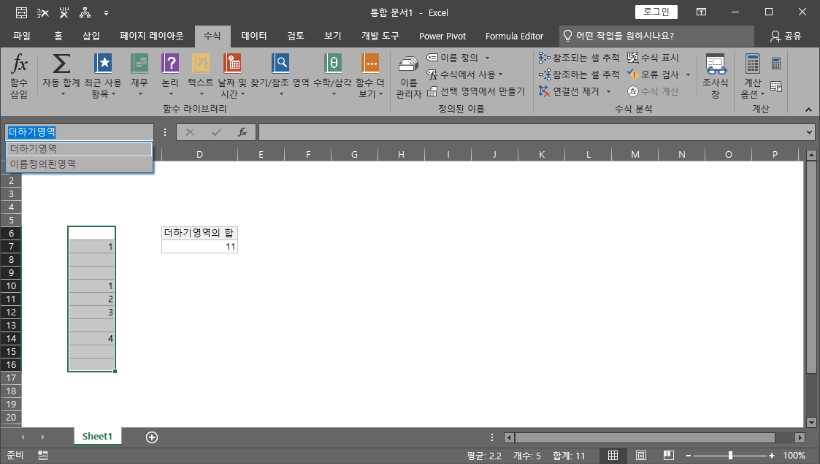This screenshot has width=820, height=464.
Task: Click the Sheet1 tab
Action: point(97,436)
